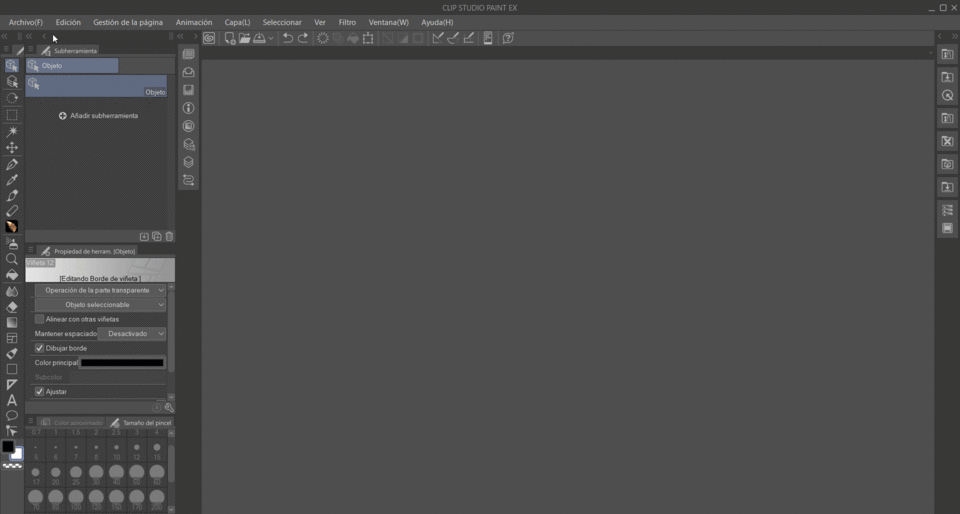Screen dimensions: 960x514
Task: Expand the save icon dropdown arrow
Action: tap(271, 38)
